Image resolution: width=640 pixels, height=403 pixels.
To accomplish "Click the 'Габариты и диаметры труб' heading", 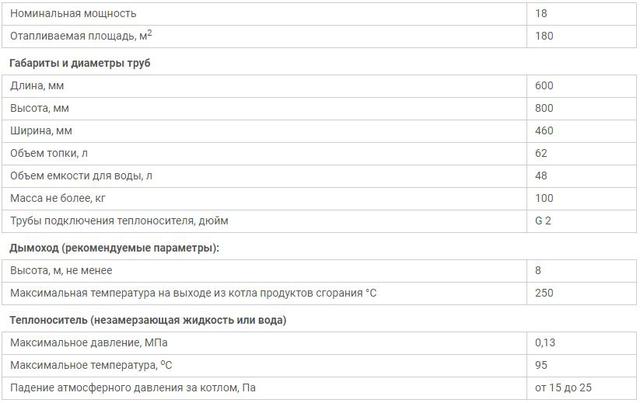I will point(80,63).
